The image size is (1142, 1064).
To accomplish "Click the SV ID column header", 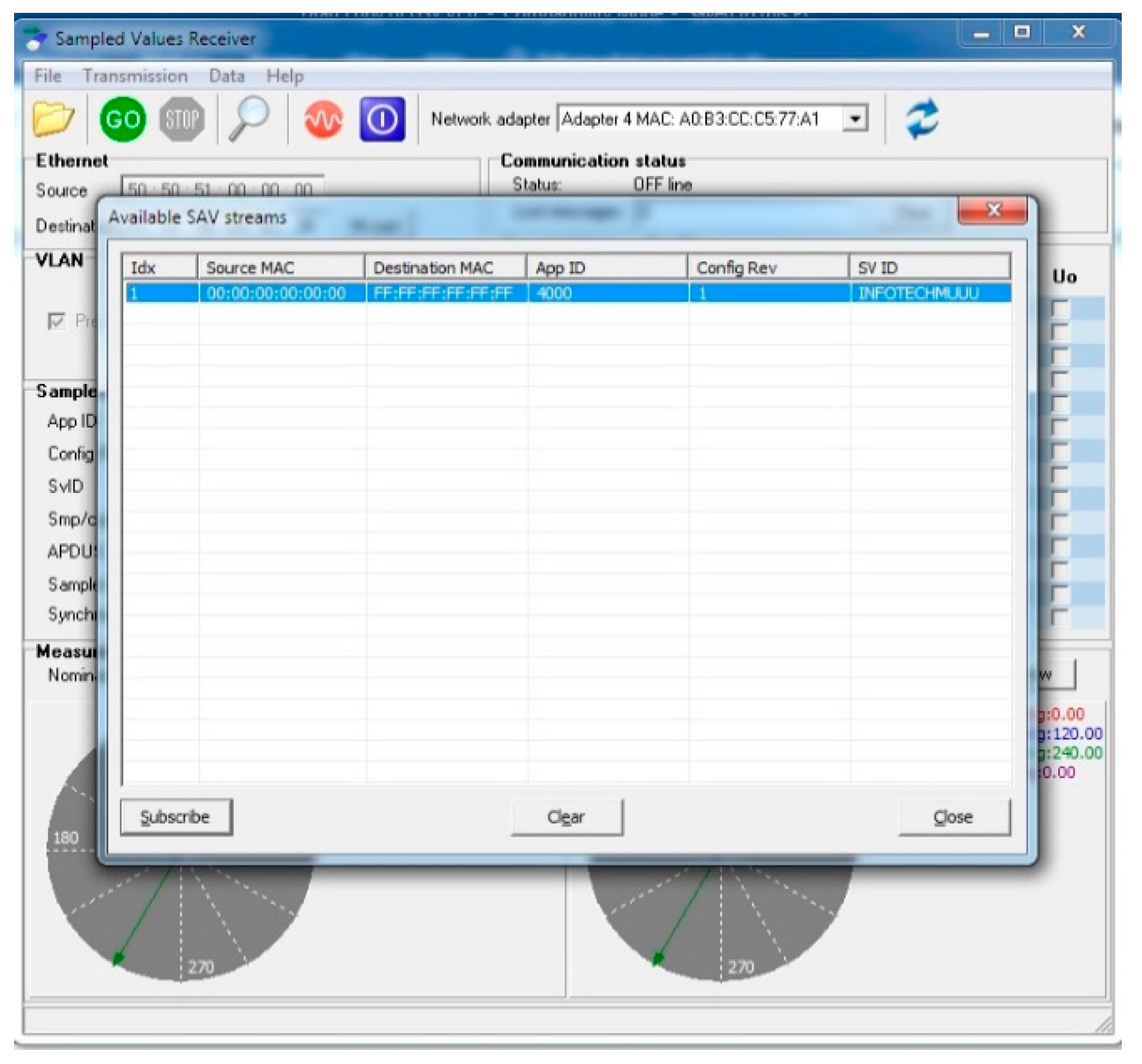I will (x=929, y=268).
